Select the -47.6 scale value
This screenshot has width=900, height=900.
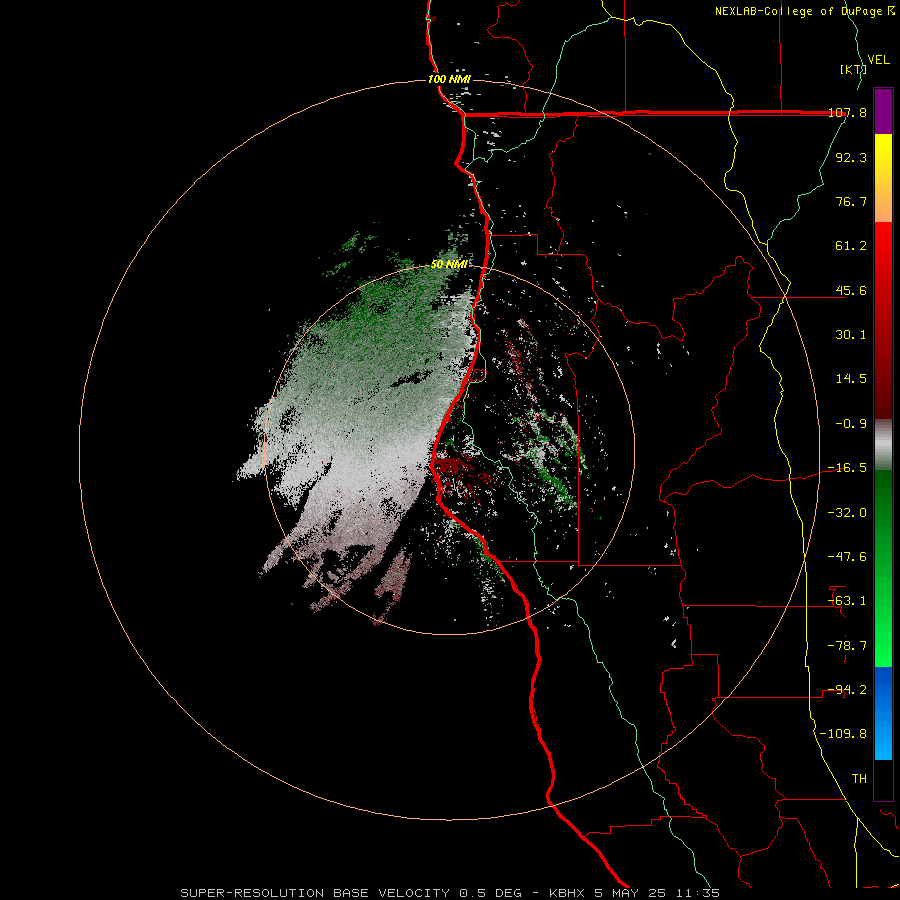pos(847,556)
